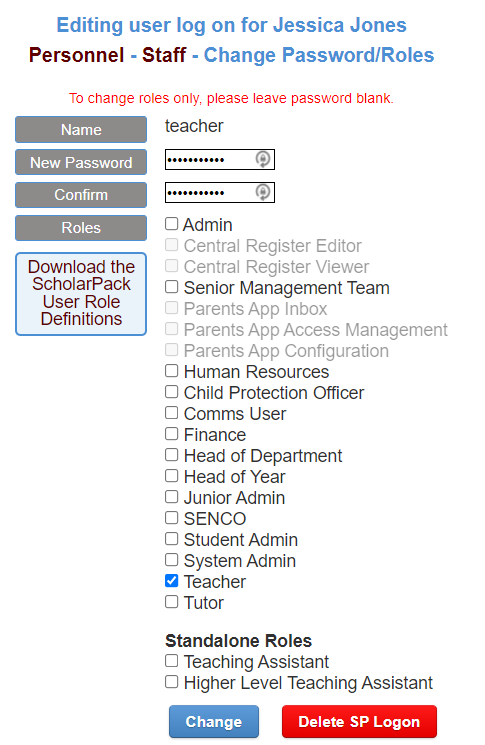Viewport: 485px width, 745px height.
Task: Click the blue Change button
Action: (214, 722)
